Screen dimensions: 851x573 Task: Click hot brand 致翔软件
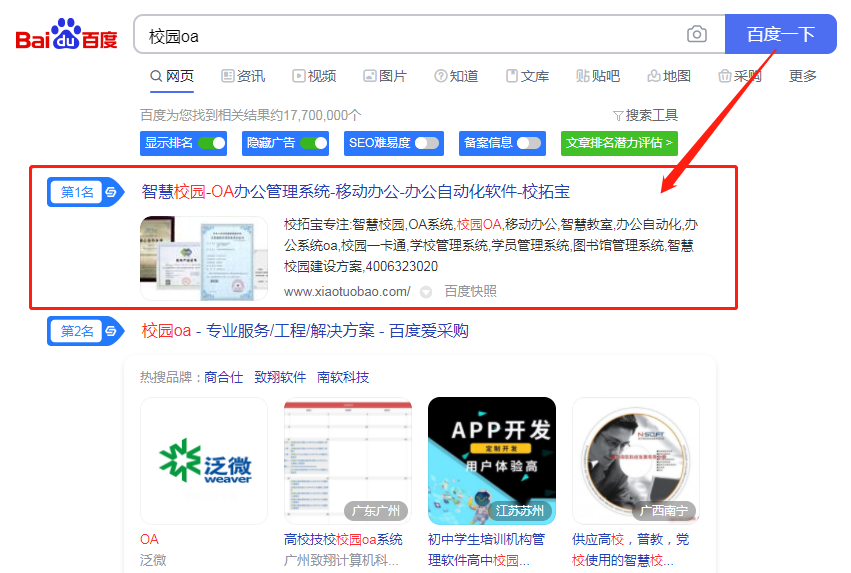[x=280, y=377]
